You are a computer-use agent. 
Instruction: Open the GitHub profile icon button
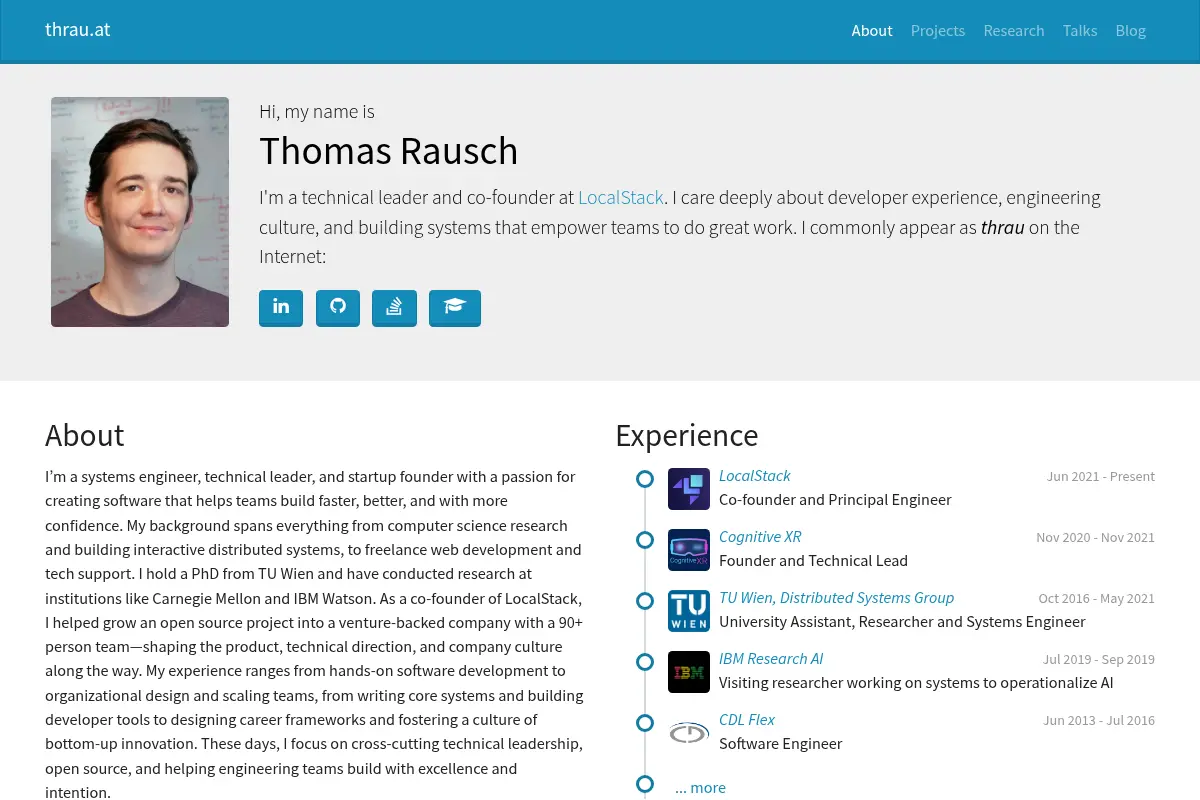pos(338,308)
